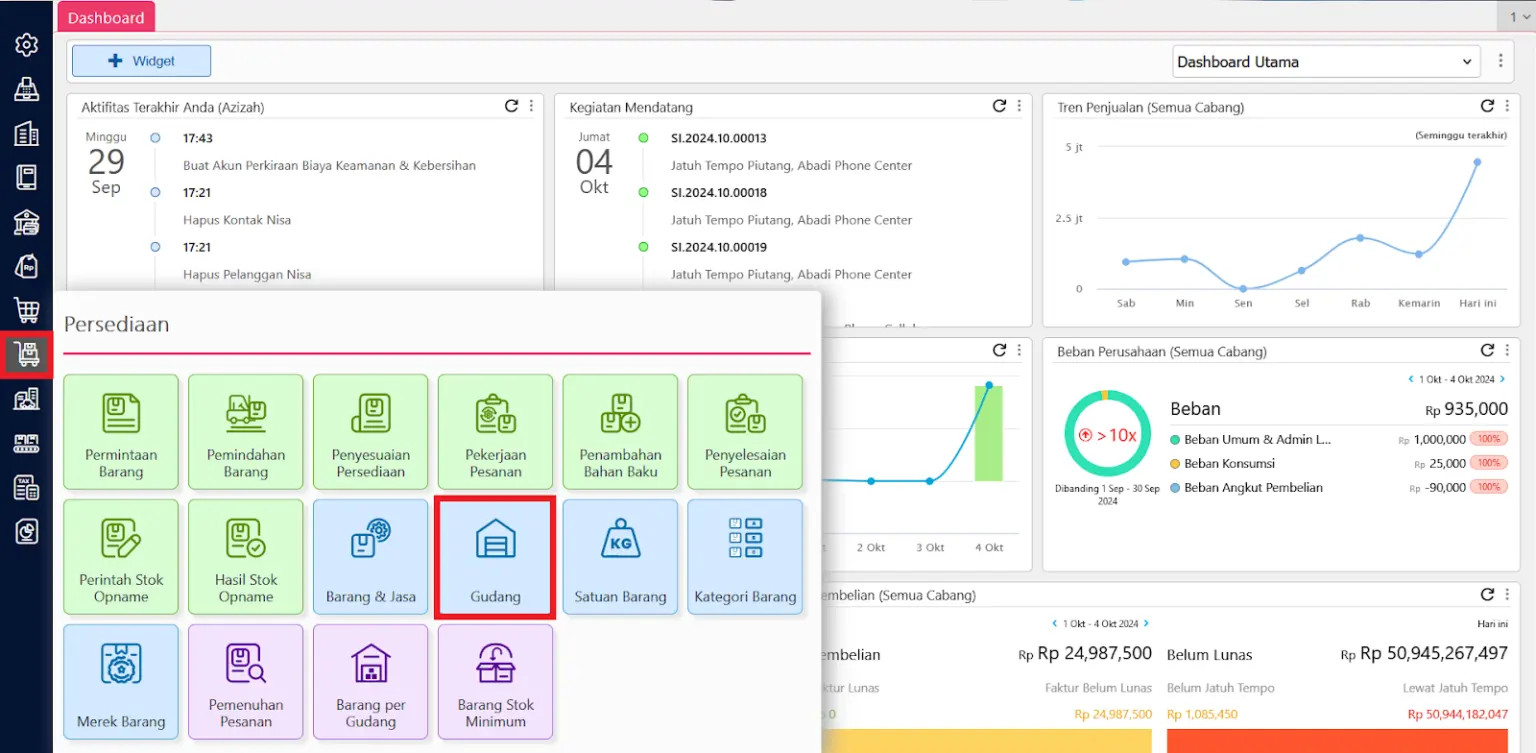Click SI.2024.10.00013 upcoming activity entry
Viewport: 1536px width, 753px height.
click(718, 138)
